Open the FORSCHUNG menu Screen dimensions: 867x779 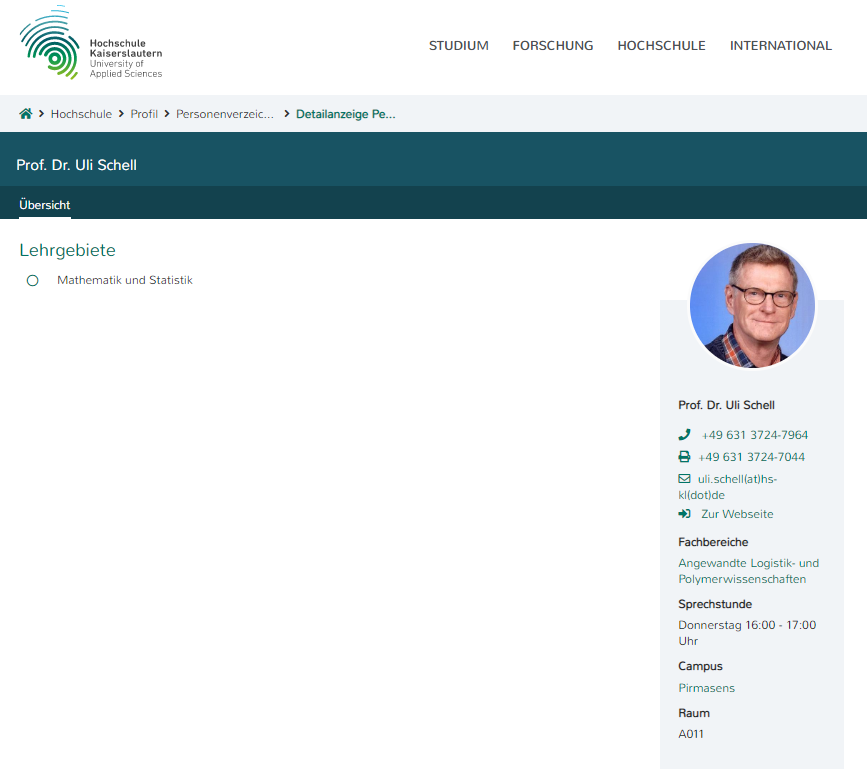point(552,45)
